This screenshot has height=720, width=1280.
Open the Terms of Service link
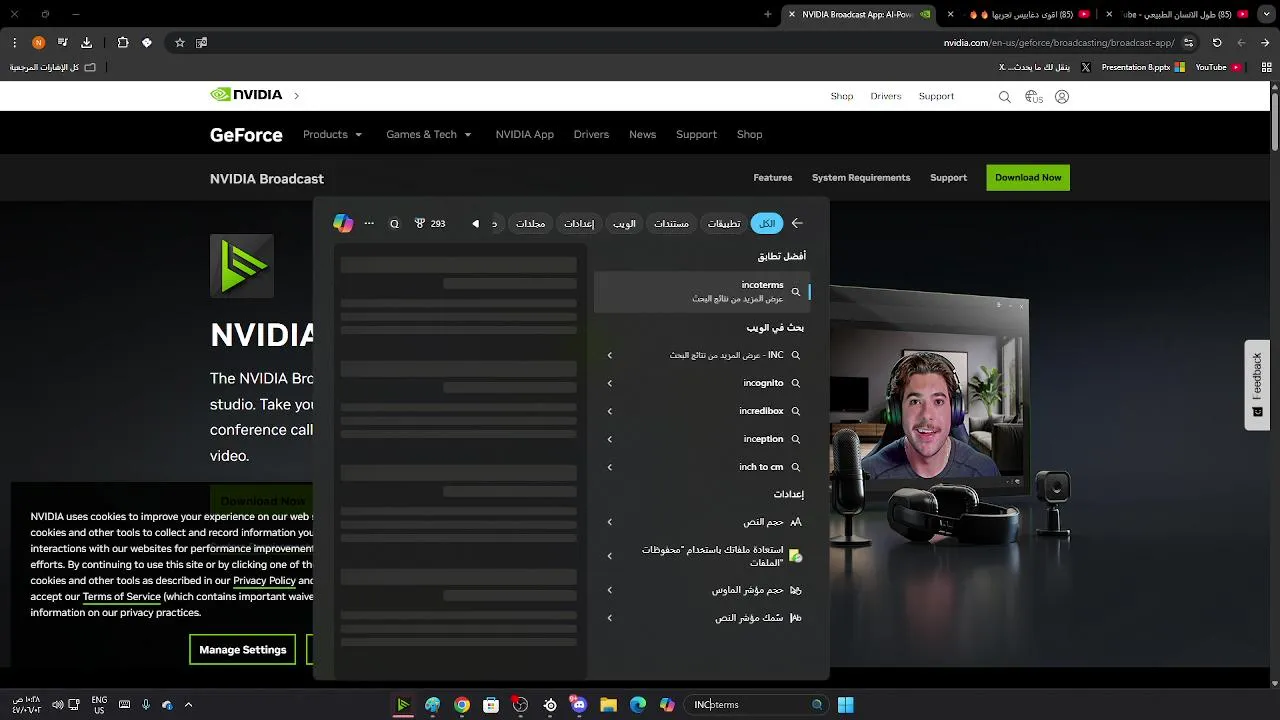point(121,597)
